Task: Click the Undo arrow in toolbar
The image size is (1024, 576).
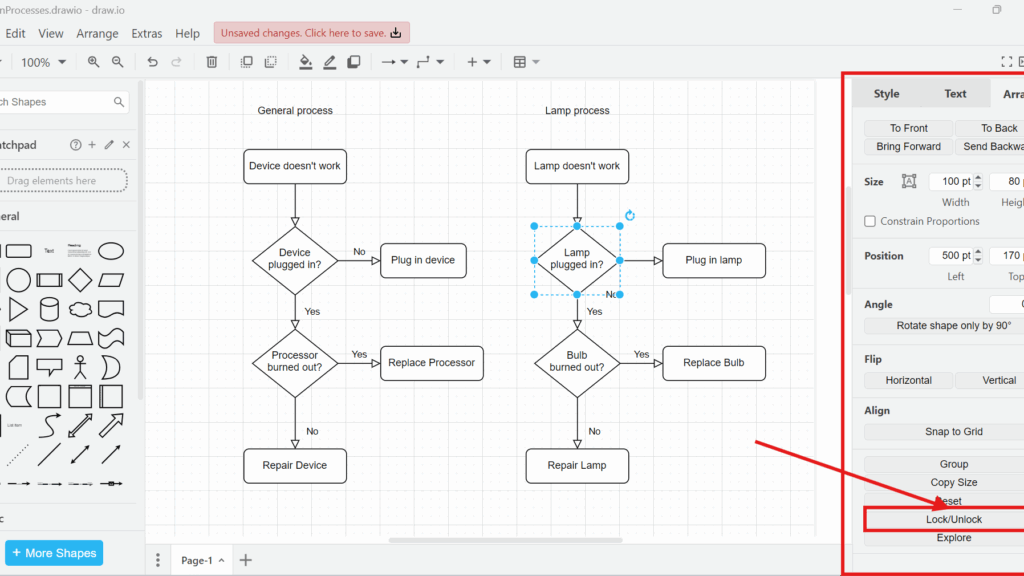Action: coord(152,62)
